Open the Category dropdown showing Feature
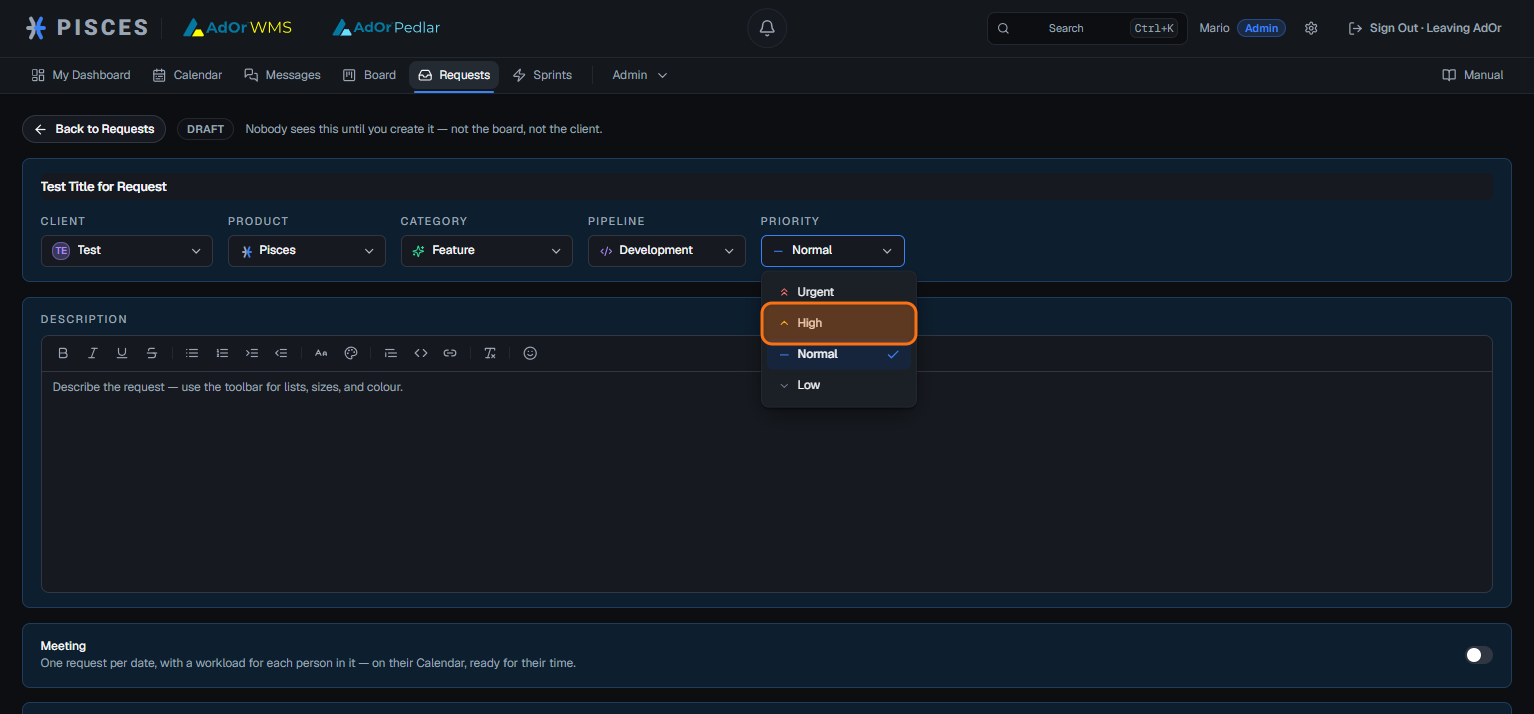 487,251
